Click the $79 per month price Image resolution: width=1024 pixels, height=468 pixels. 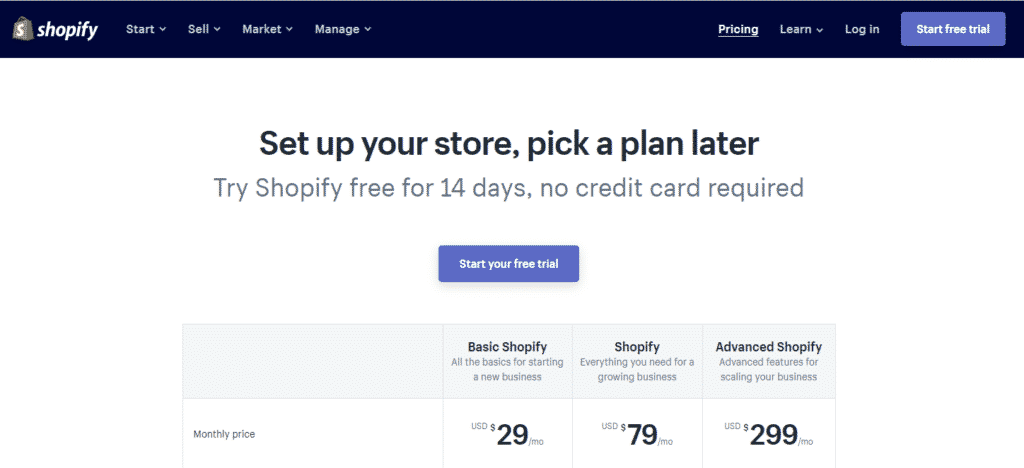[637, 435]
